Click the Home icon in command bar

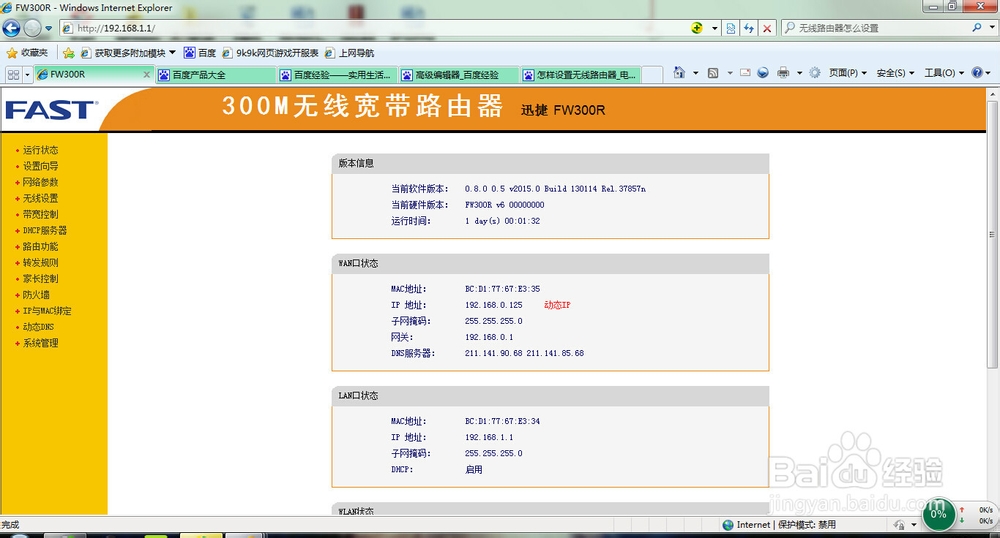(x=679, y=73)
